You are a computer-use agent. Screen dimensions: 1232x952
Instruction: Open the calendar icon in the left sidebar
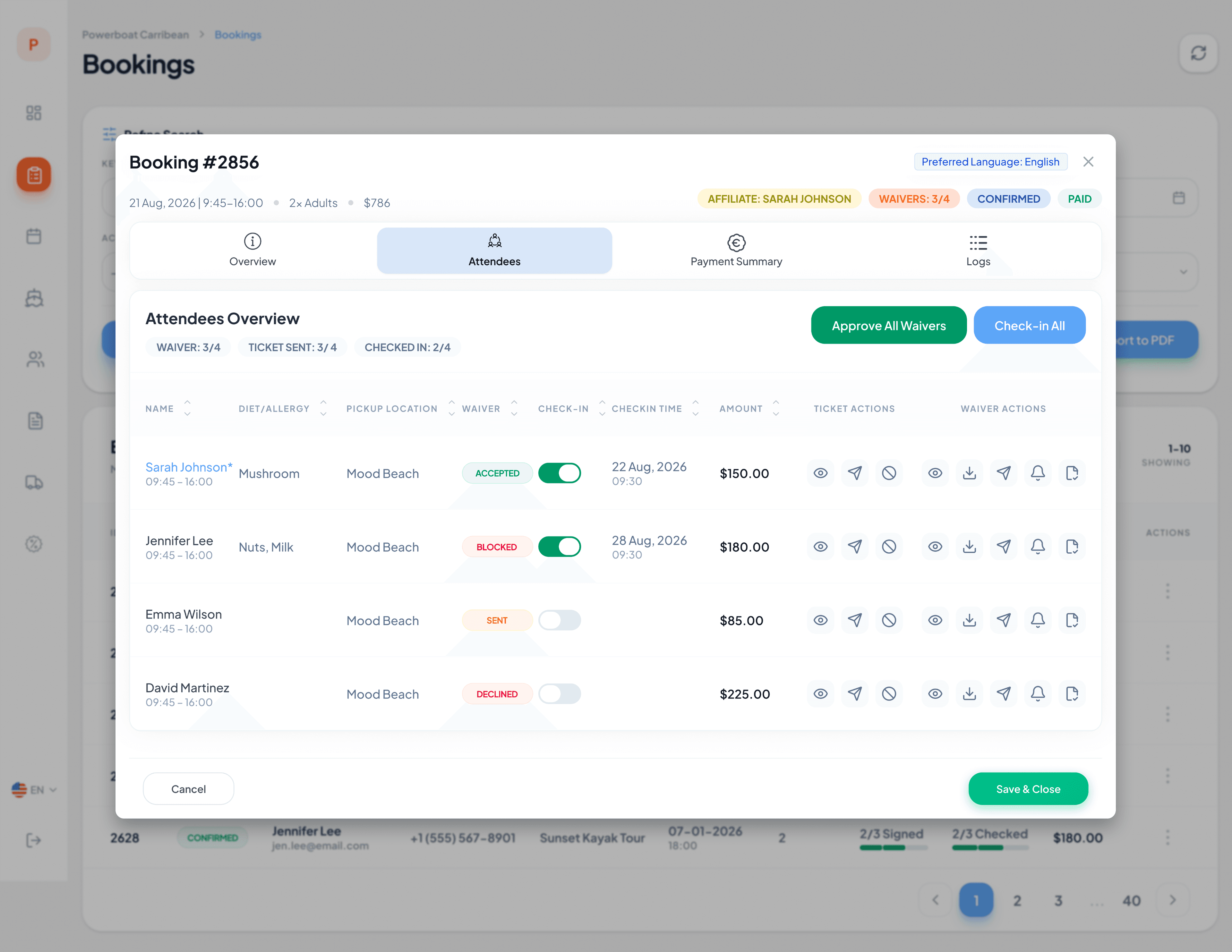pos(34,236)
